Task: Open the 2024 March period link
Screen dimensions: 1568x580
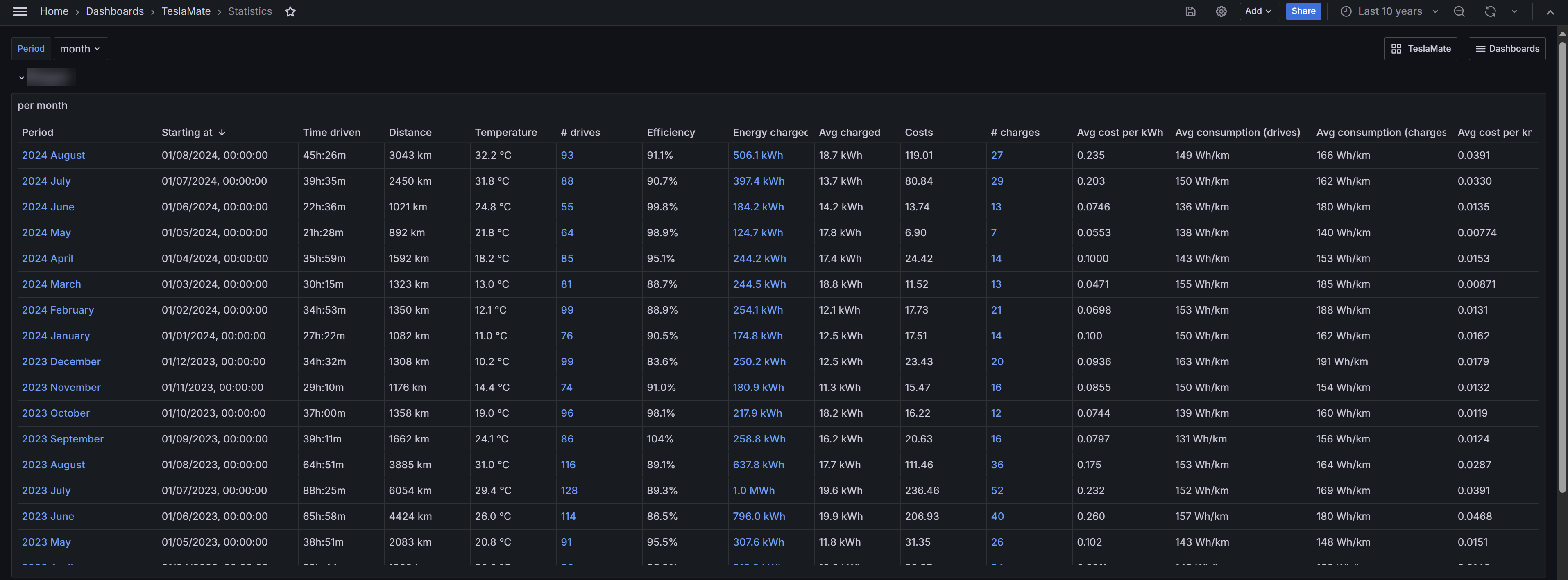Action: coord(51,284)
